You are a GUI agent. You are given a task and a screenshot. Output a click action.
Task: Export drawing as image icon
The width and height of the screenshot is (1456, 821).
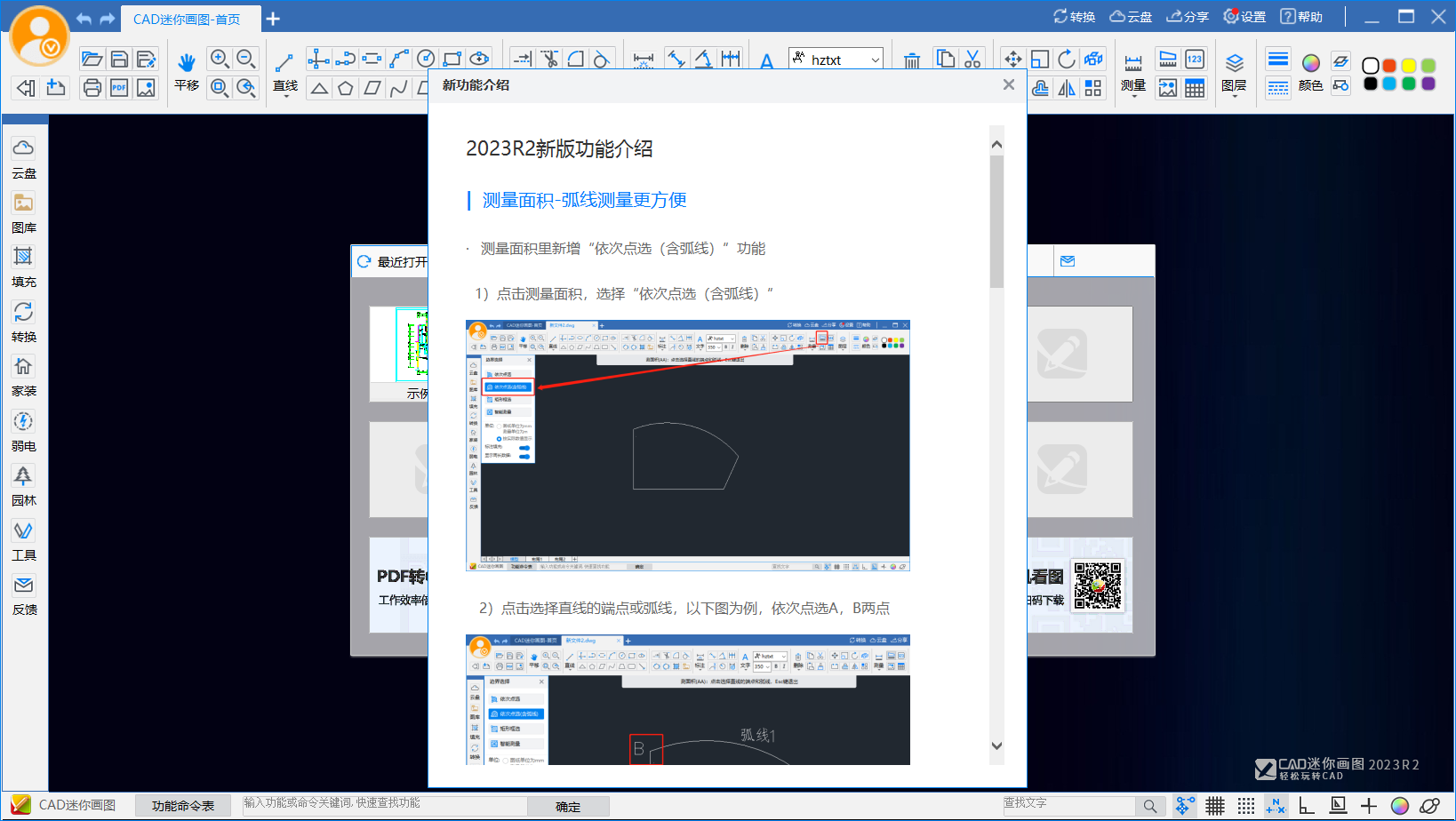(x=147, y=87)
